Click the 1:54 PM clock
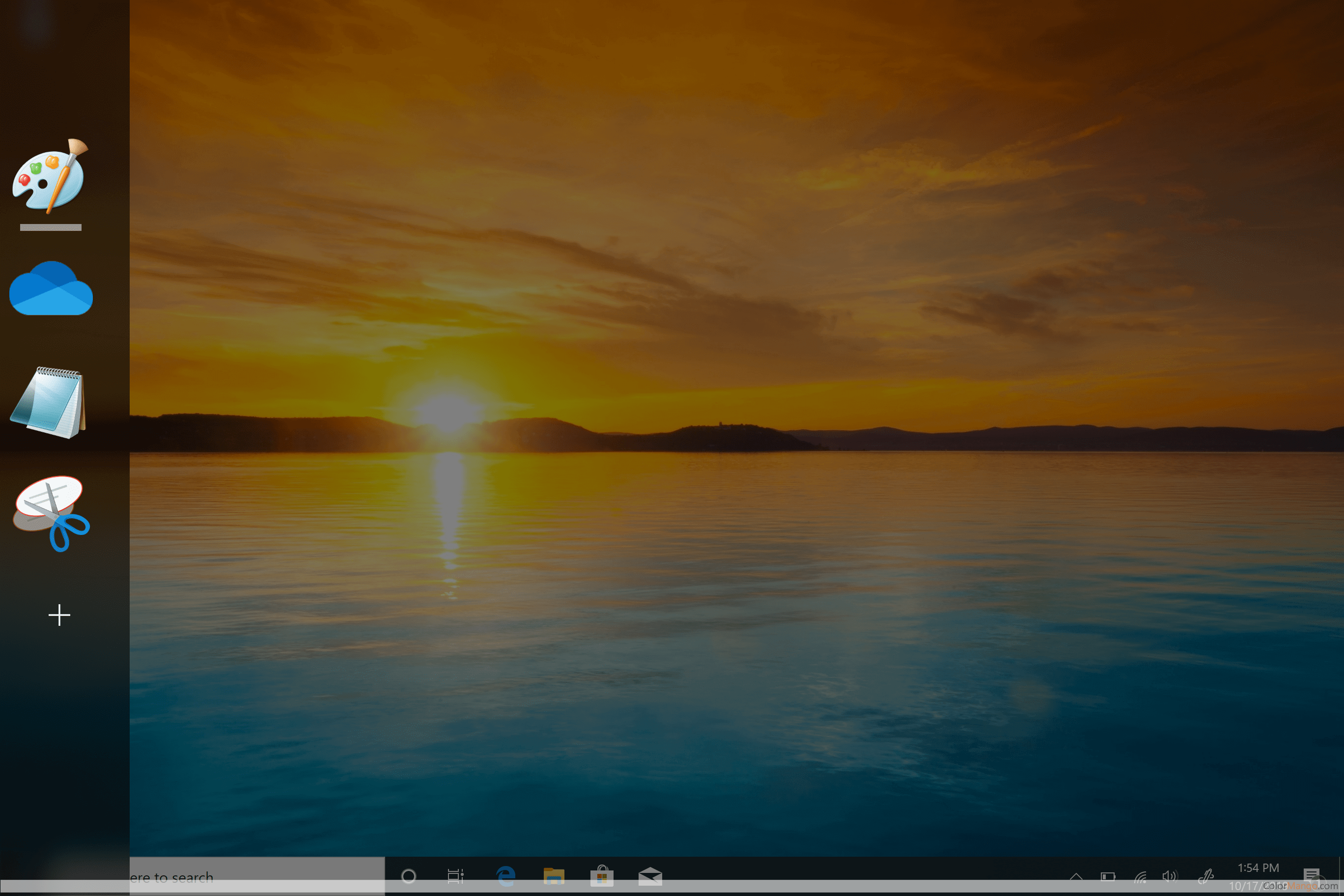The height and width of the screenshot is (896, 1344). coord(1258,868)
